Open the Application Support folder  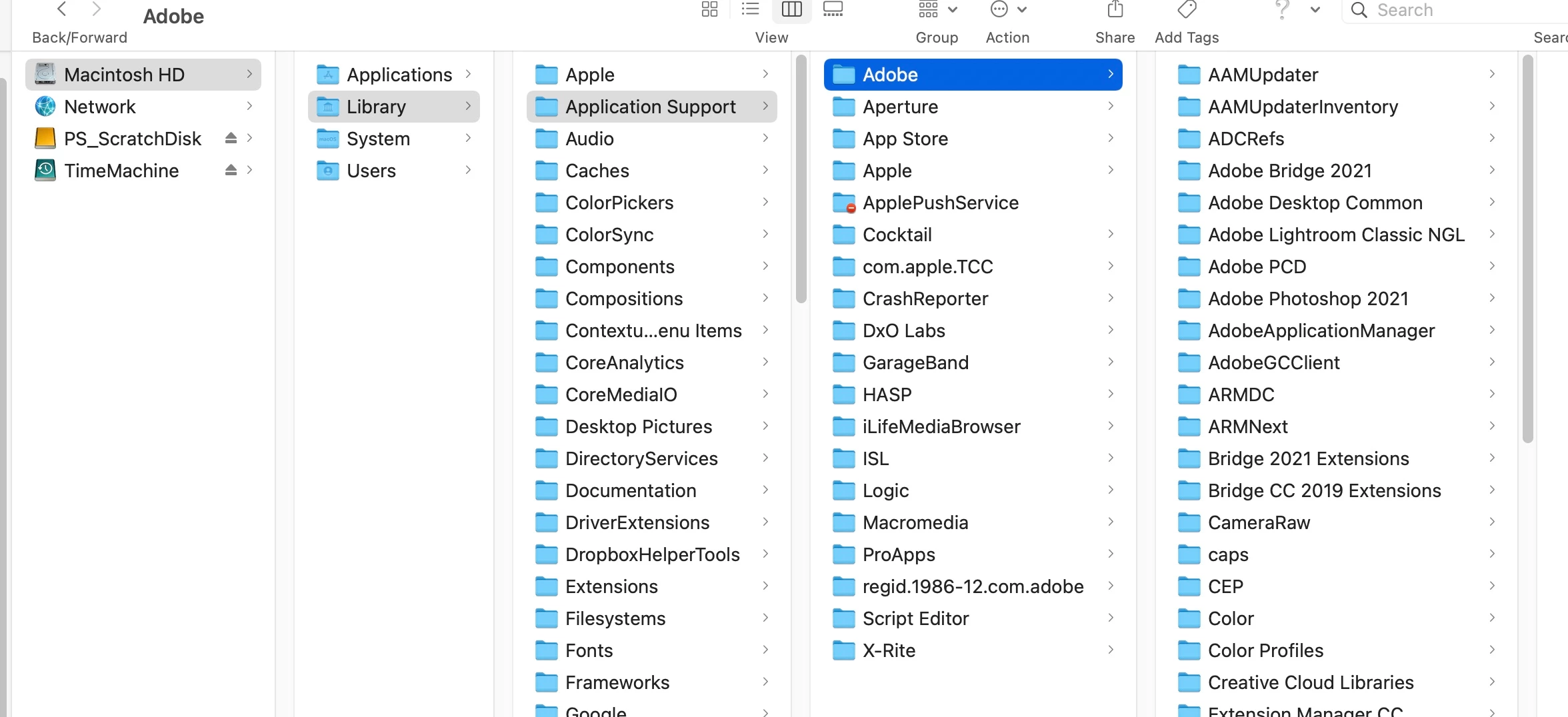pyautogui.click(x=652, y=107)
